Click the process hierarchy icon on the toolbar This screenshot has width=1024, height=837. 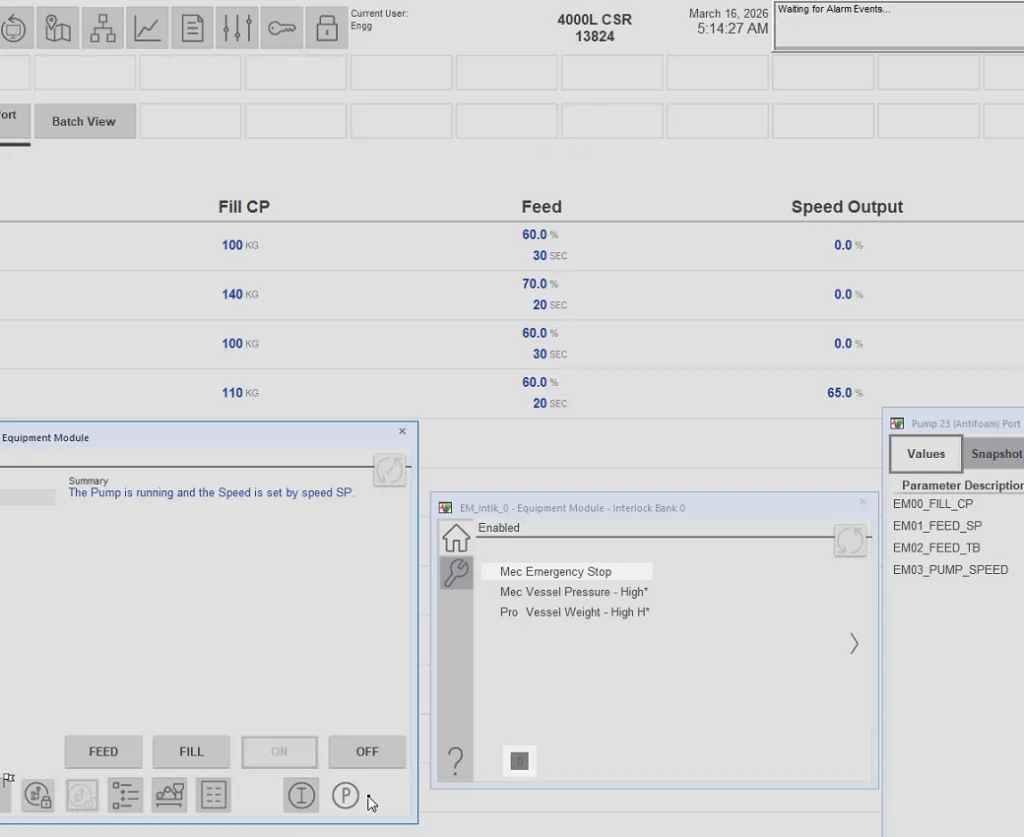point(103,27)
